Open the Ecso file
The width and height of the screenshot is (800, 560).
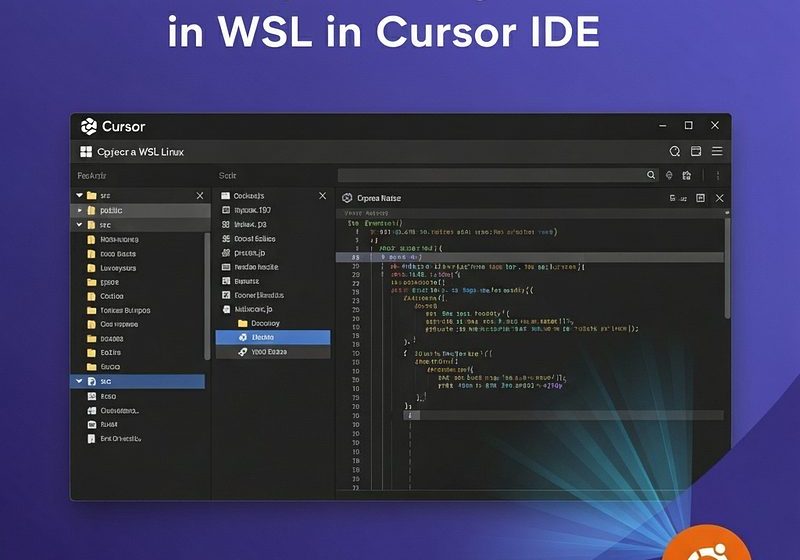tap(108, 396)
